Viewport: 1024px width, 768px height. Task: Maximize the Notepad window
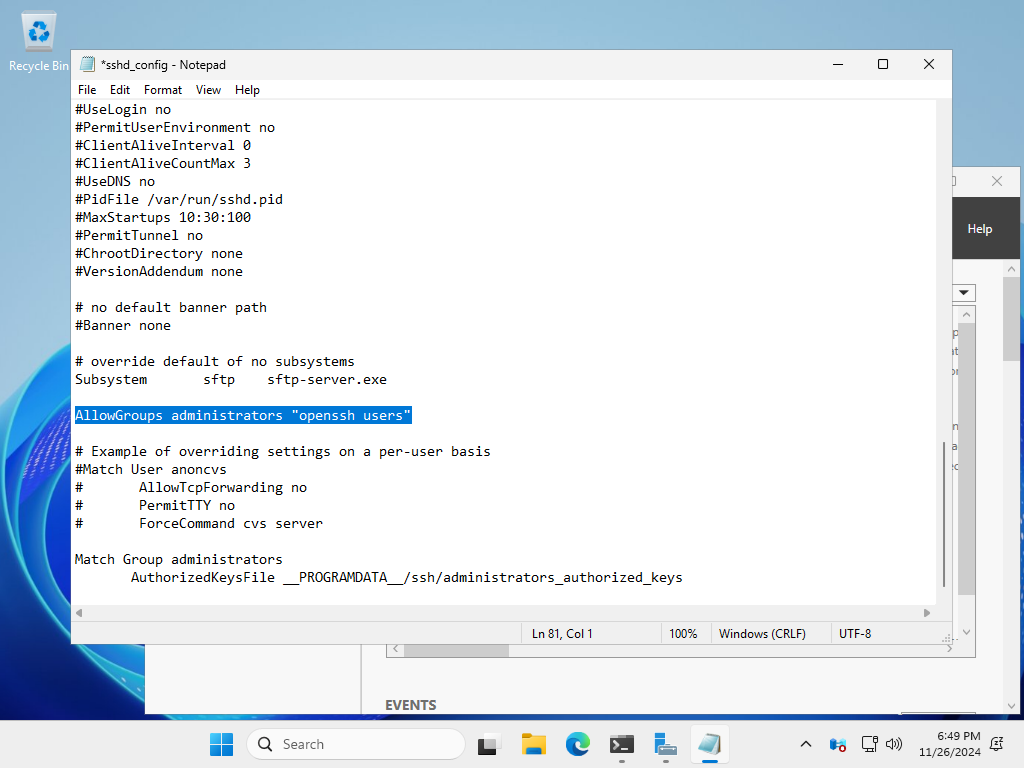pyautogui.click(x=883, y=64)
